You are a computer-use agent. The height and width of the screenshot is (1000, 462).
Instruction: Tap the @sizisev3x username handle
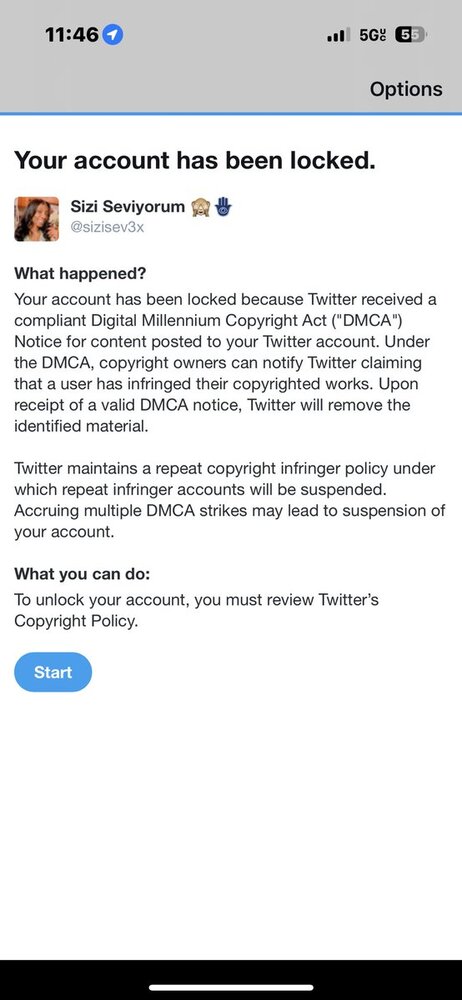107,228
